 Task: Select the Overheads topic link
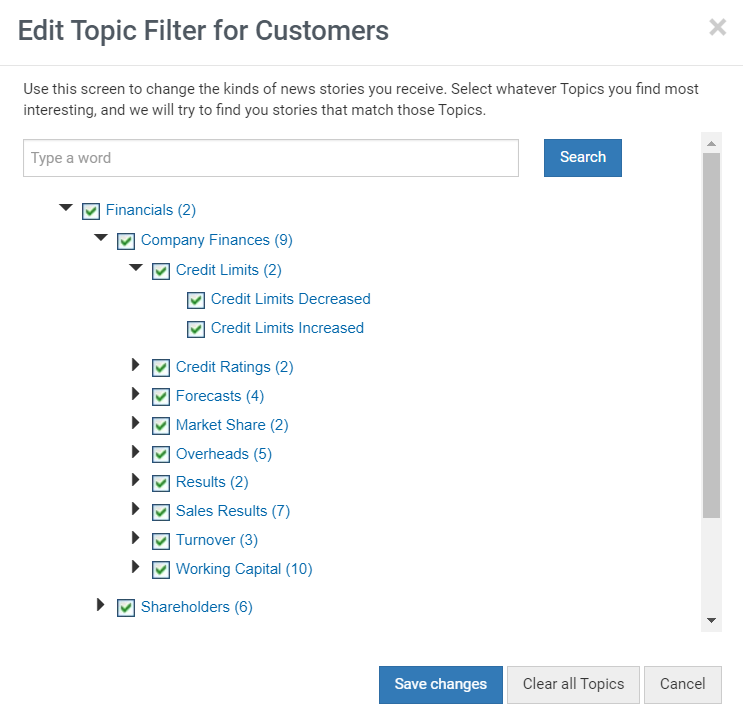224,454
